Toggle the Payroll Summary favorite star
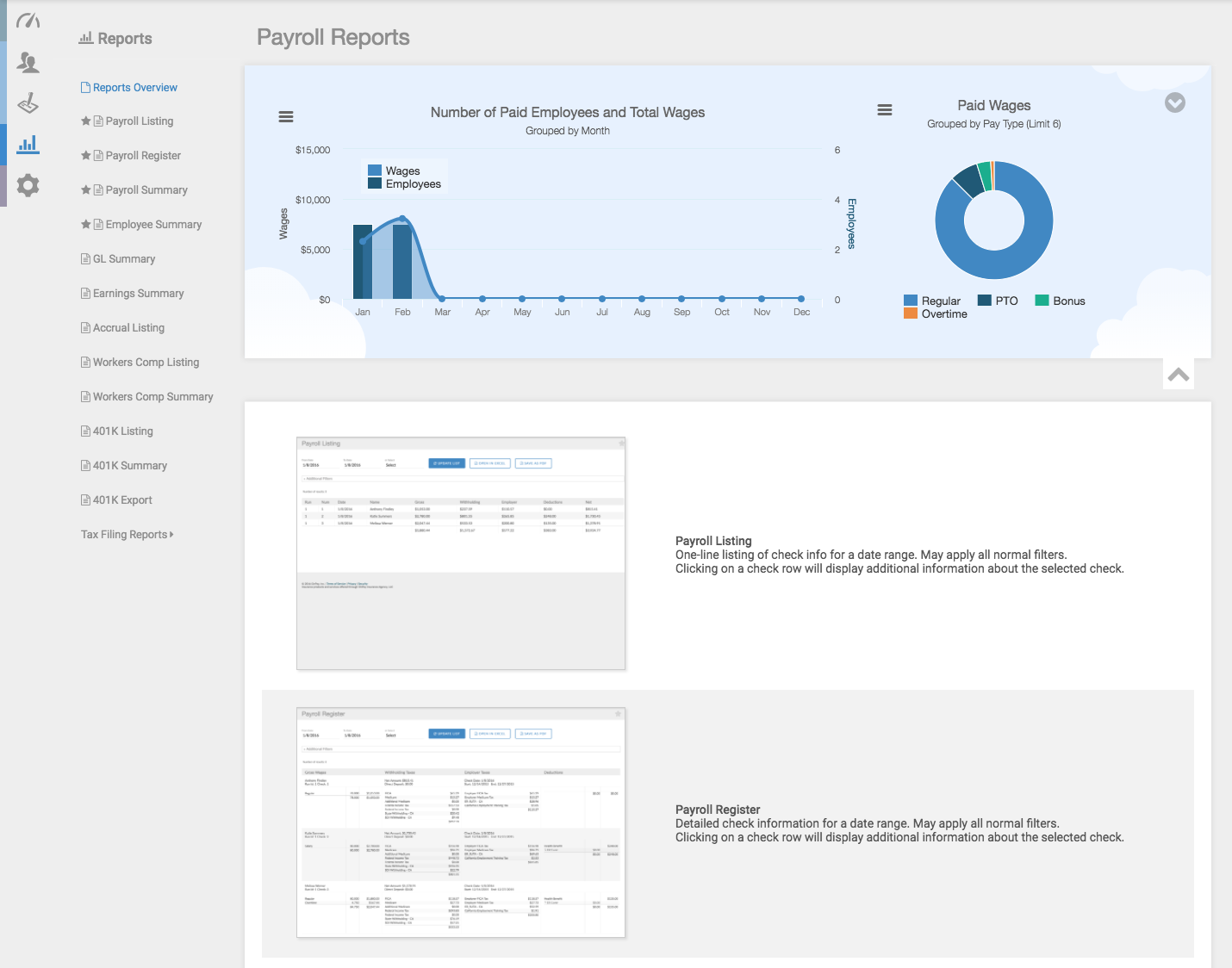The width and height of the screenshot is (1232, 968). [x=86, y=189]
